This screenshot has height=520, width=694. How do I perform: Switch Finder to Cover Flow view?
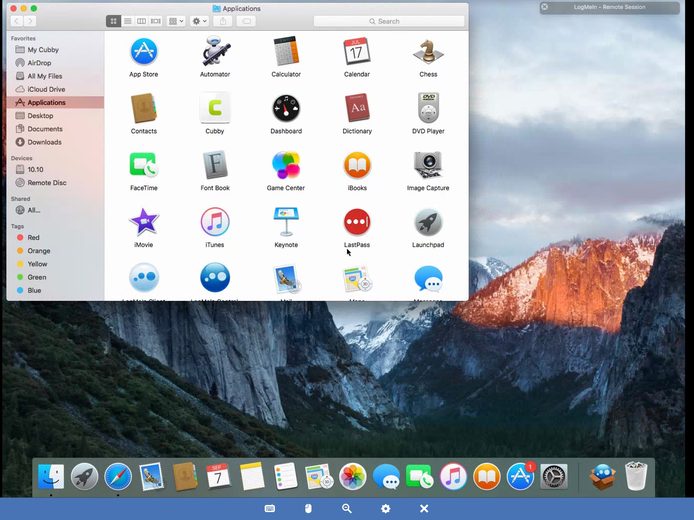156,21
